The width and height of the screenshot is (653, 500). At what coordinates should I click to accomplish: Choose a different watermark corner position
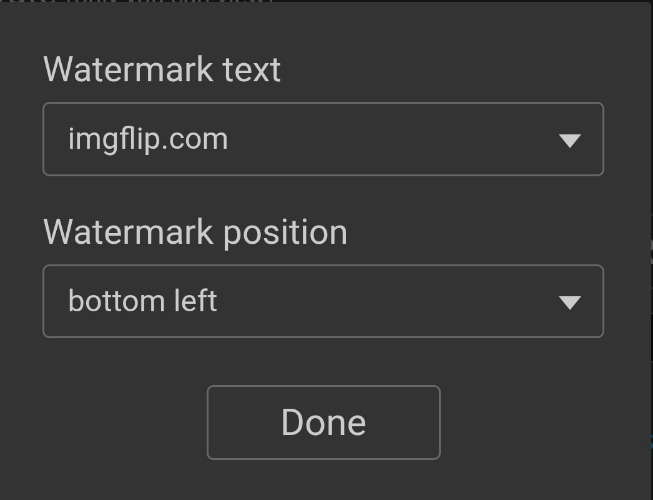click(323, 301)
